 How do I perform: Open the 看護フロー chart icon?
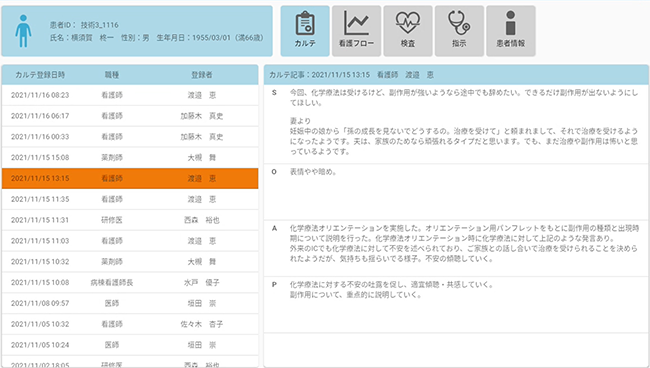pos(357,31)
